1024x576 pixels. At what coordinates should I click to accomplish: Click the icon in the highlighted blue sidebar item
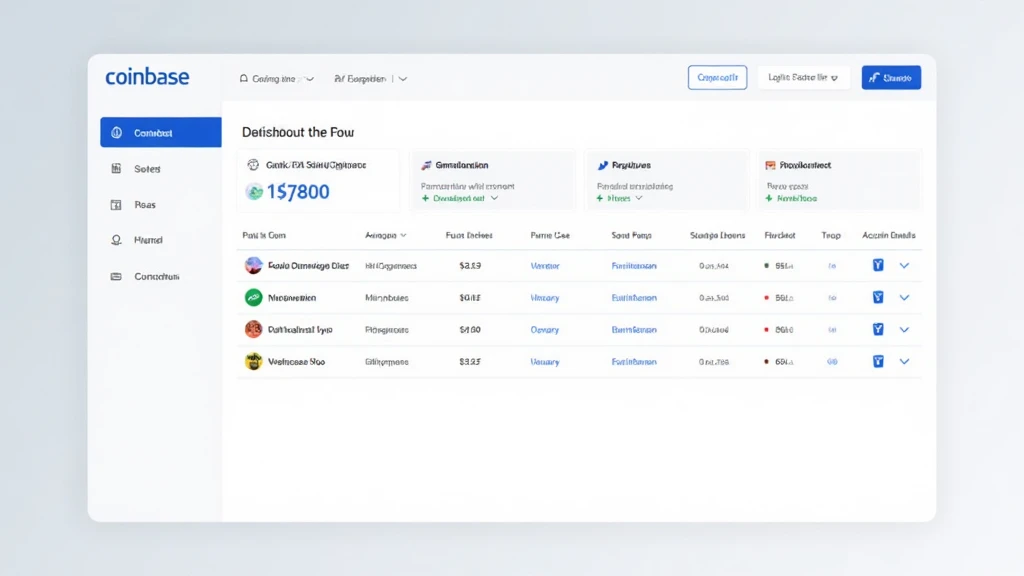(116, 133)
